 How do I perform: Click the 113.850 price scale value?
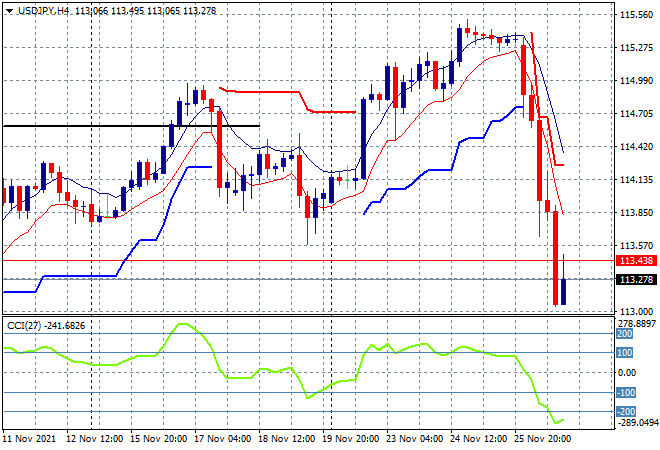tap(636, 213)
